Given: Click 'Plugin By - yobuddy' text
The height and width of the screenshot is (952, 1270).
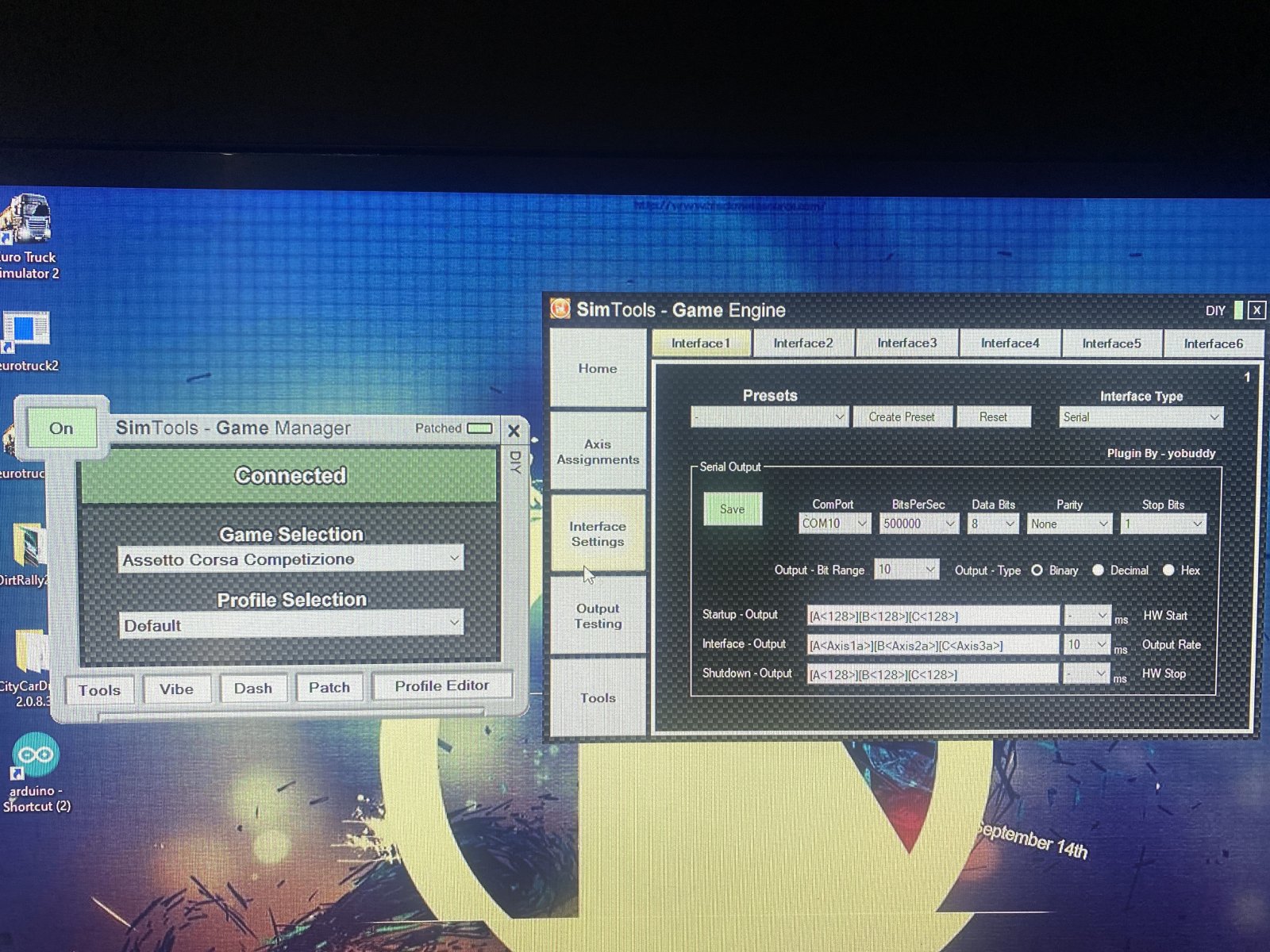Looking at the screenshot, I should point(1160,453).
